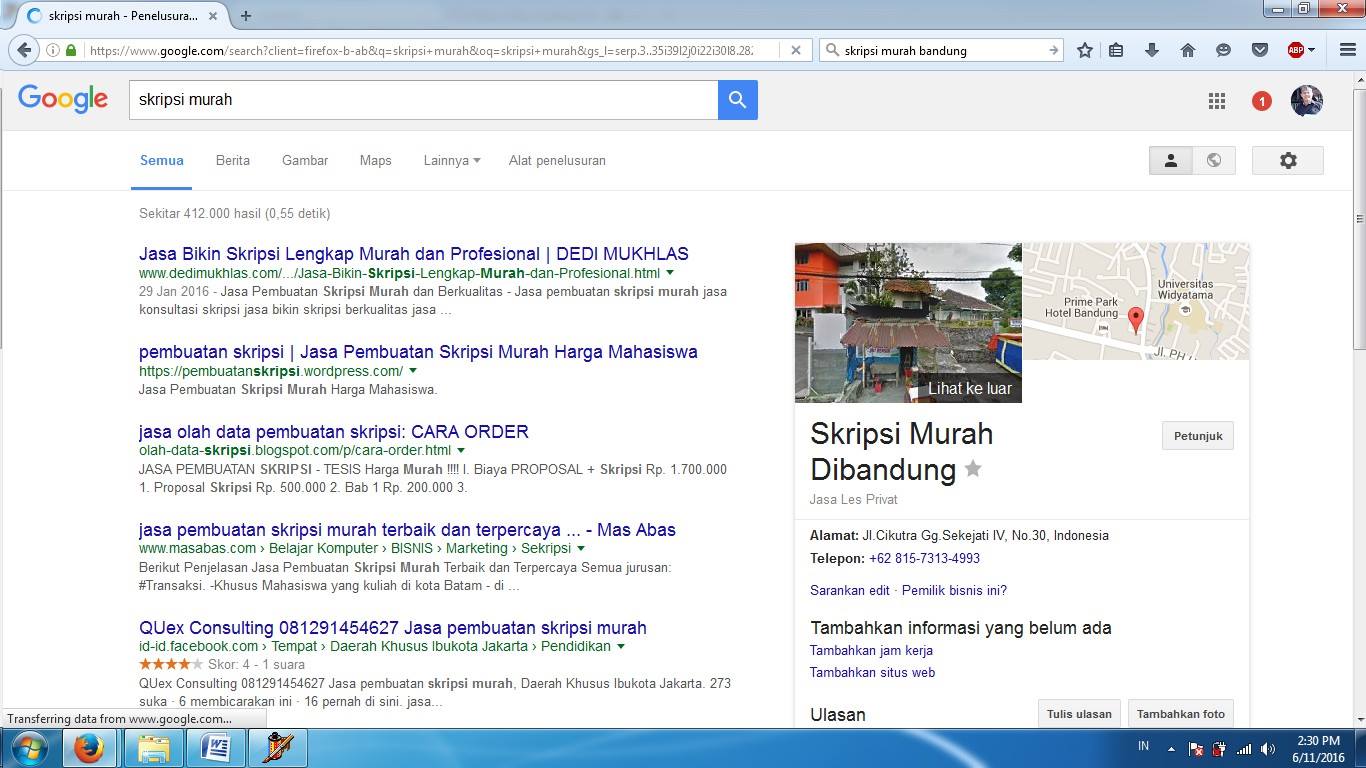Click the blue Google search magnifier button
The height and width of the screenshot is (768, 1366).
738,99
